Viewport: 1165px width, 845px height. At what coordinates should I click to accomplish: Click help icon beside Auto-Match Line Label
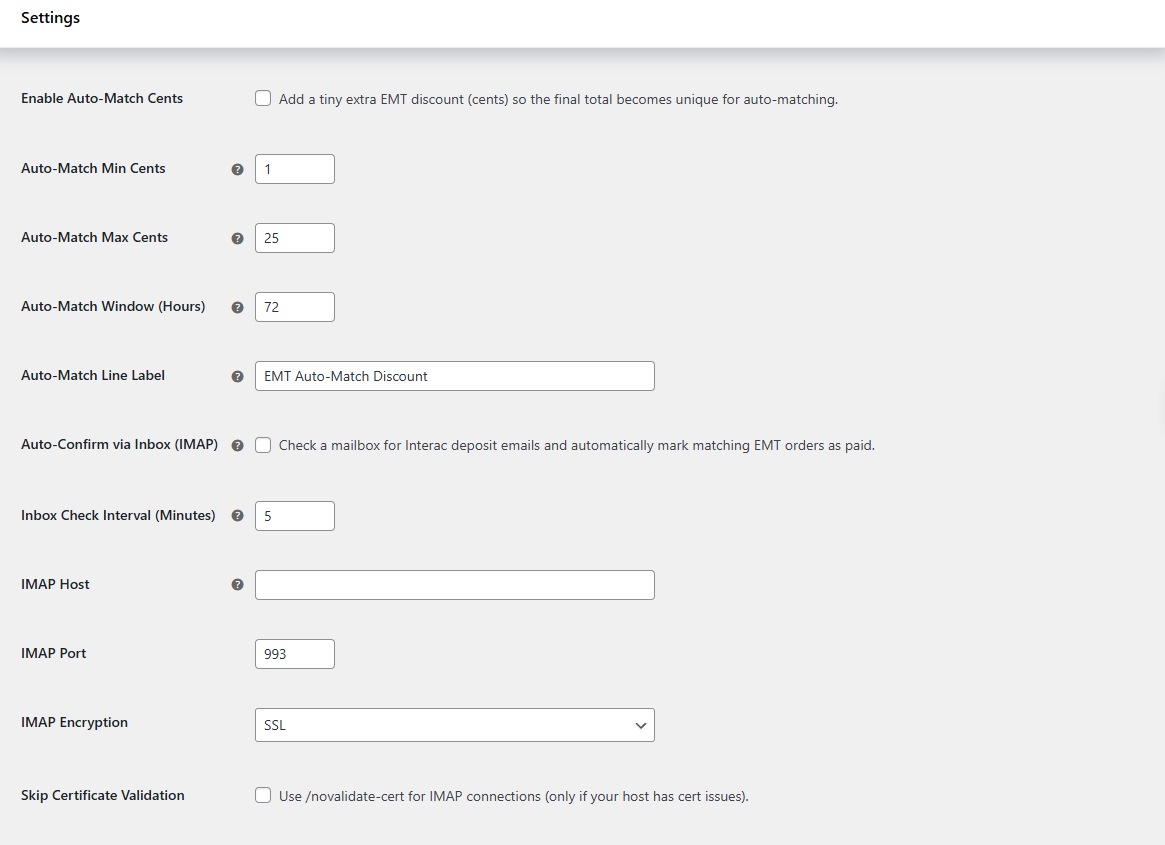[x=237, y=377]
